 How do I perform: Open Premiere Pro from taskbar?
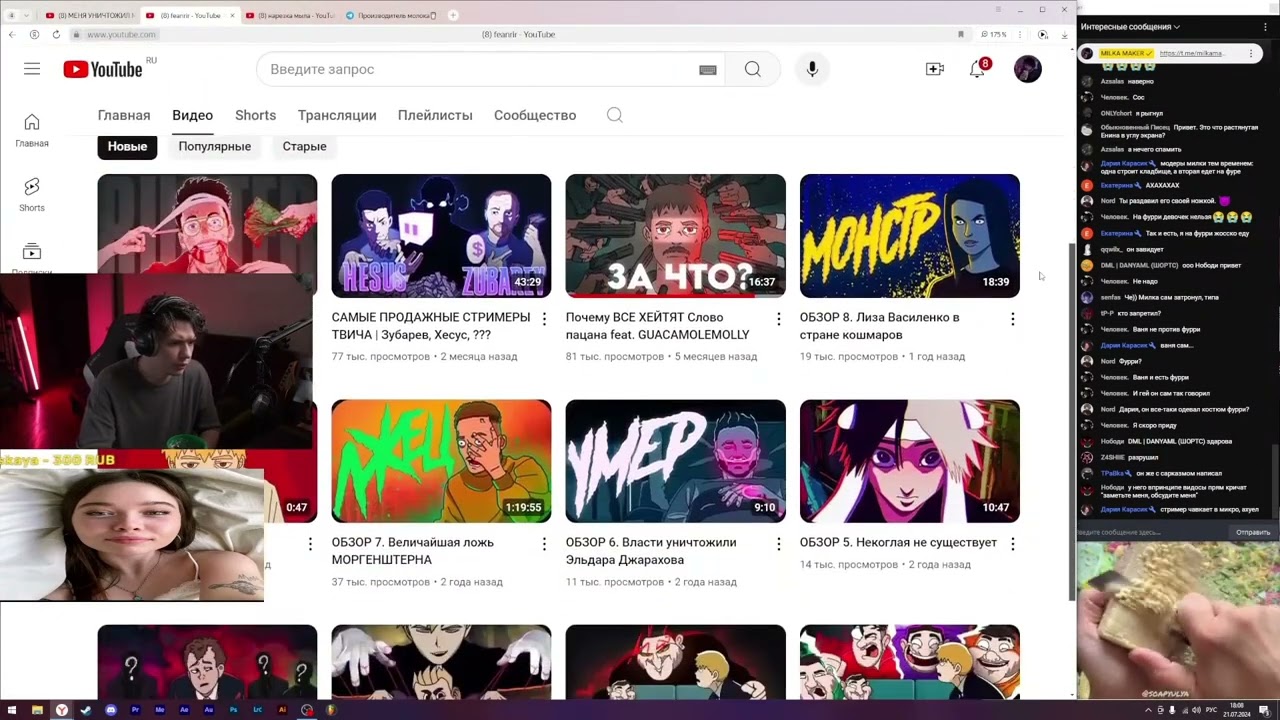click(135, 710)
